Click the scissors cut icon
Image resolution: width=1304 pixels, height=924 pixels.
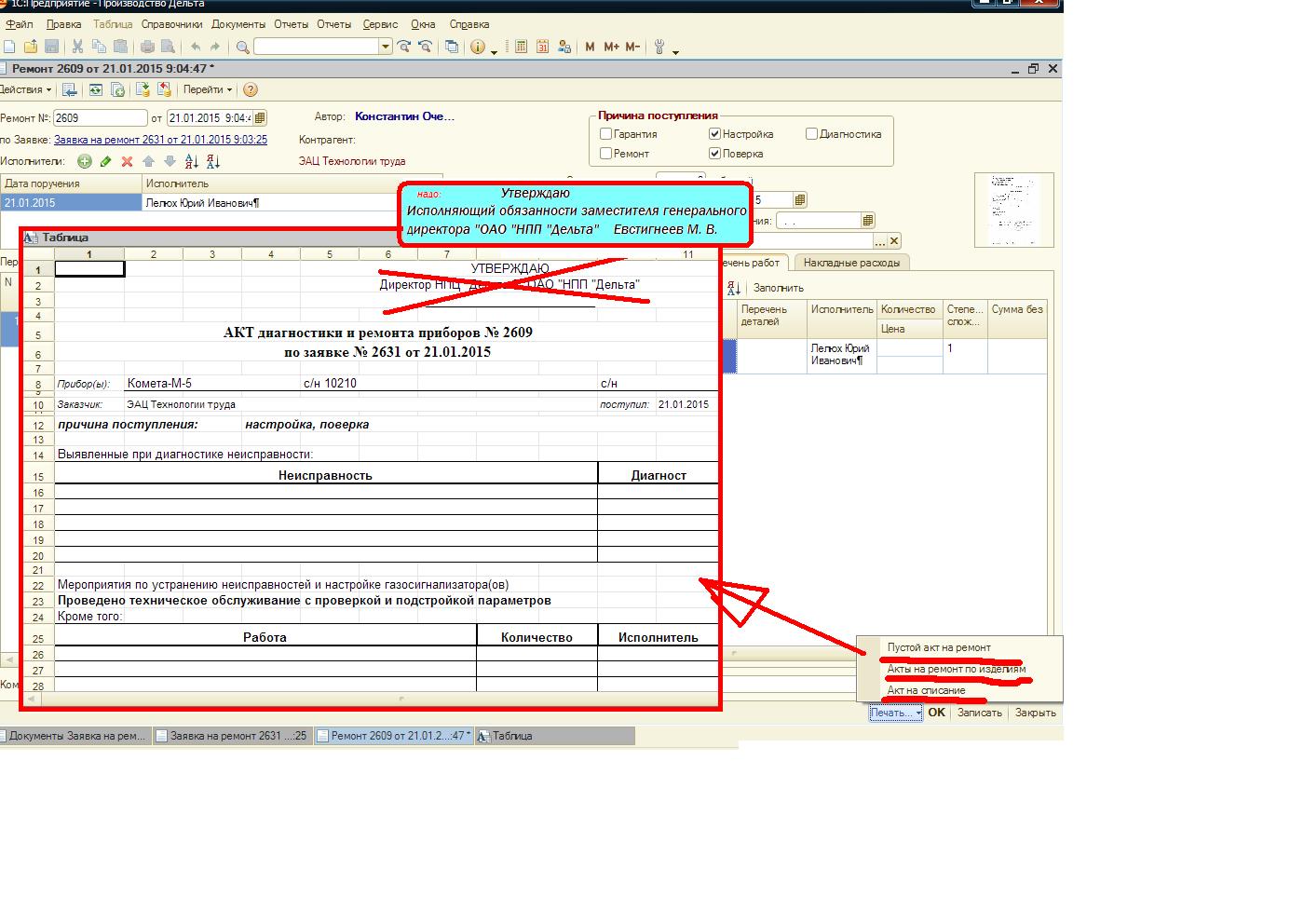pos(78,47)
